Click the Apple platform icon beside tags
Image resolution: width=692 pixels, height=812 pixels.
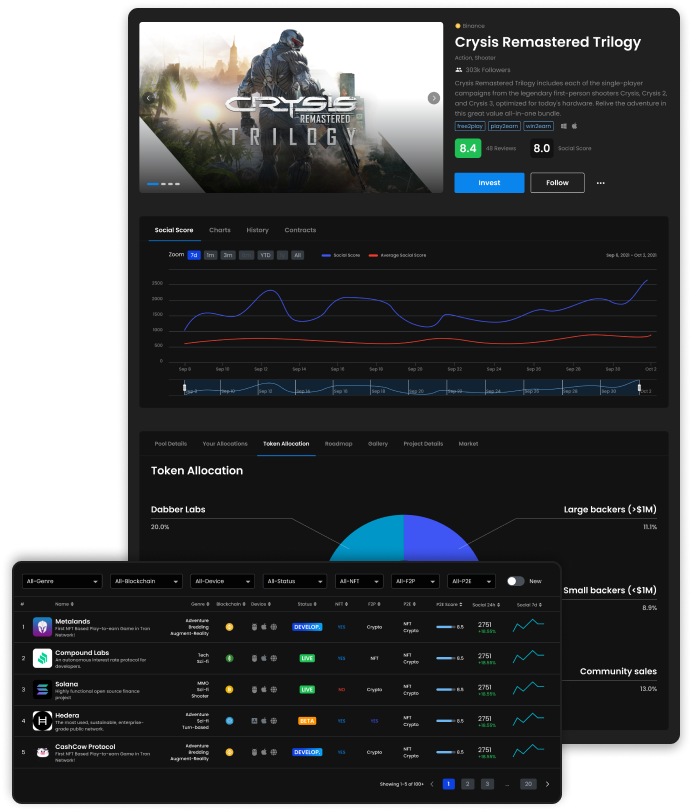tap(574, 126)
